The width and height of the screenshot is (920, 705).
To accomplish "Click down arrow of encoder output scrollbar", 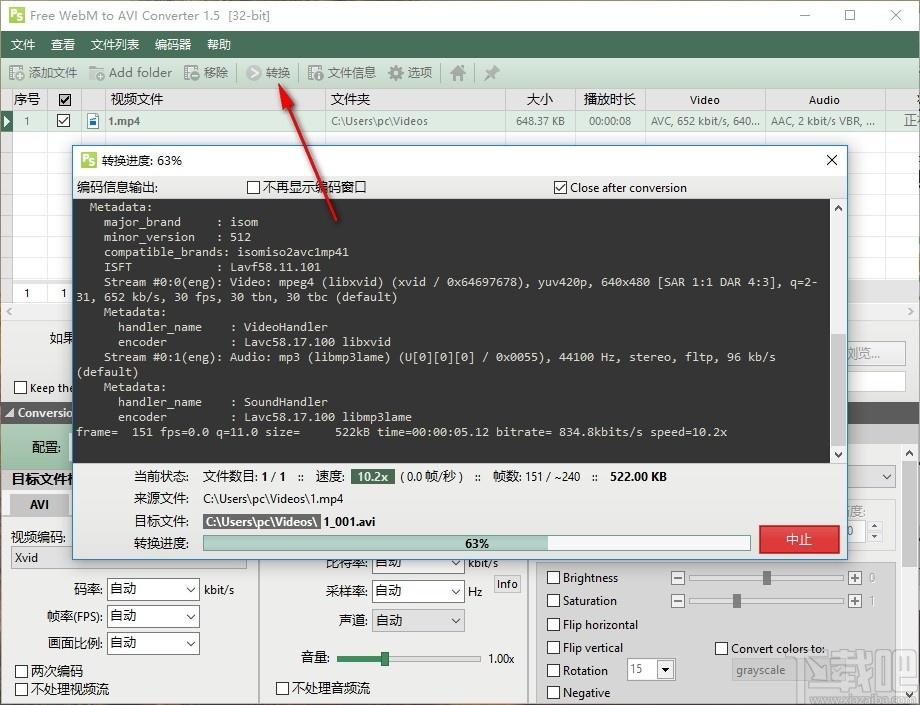I will (838, 455).
